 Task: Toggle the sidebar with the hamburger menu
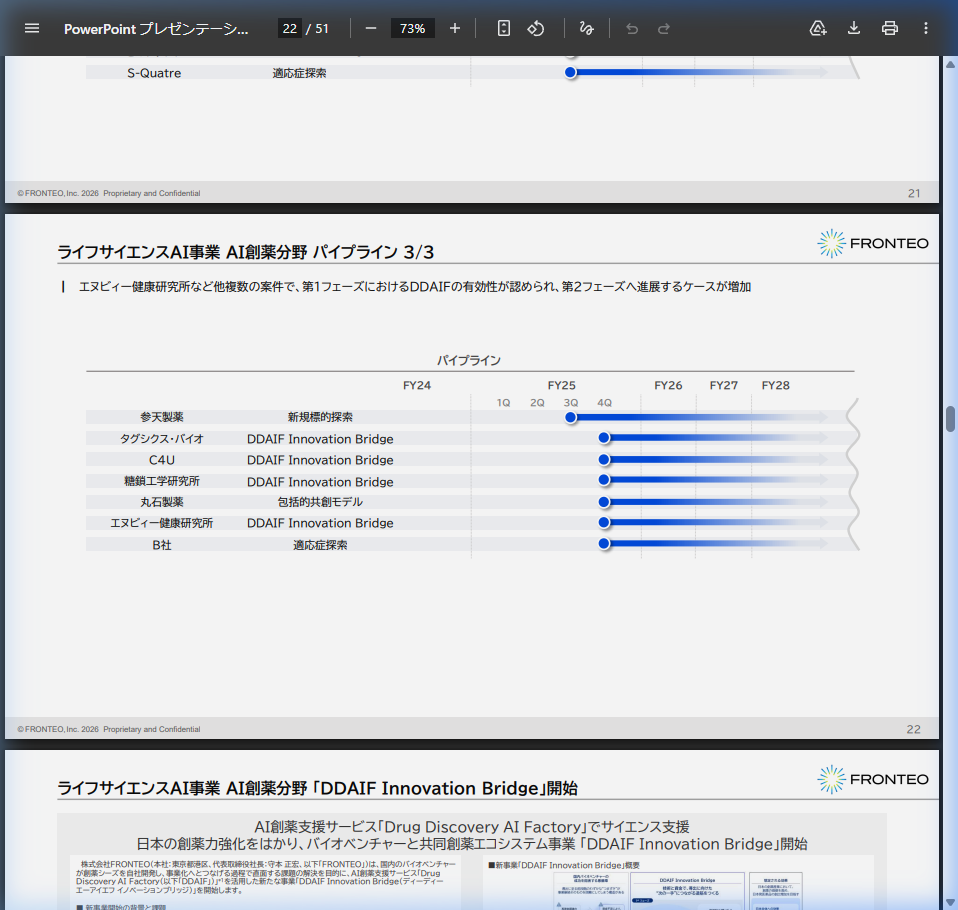(32, 28)
